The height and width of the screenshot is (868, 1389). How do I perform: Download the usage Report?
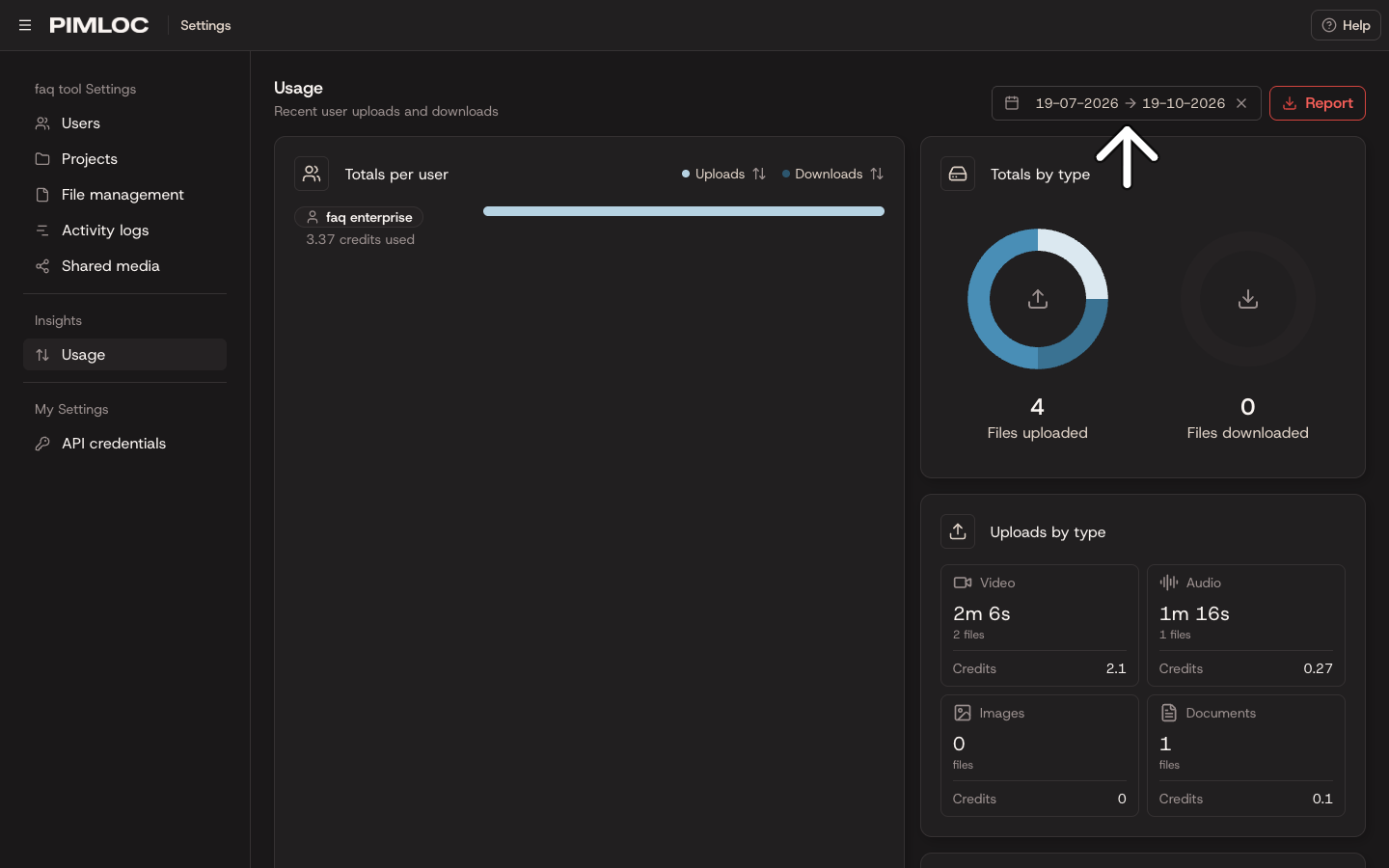(x=1318, y=103)
